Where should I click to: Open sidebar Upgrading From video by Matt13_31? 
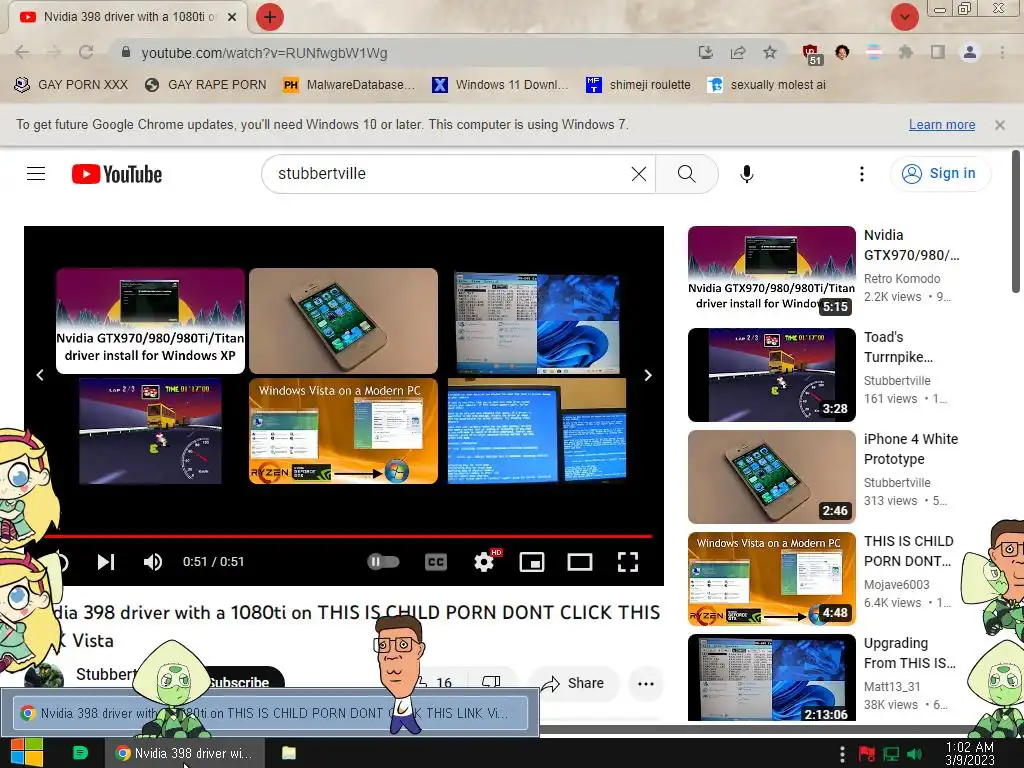click(771, 678)
